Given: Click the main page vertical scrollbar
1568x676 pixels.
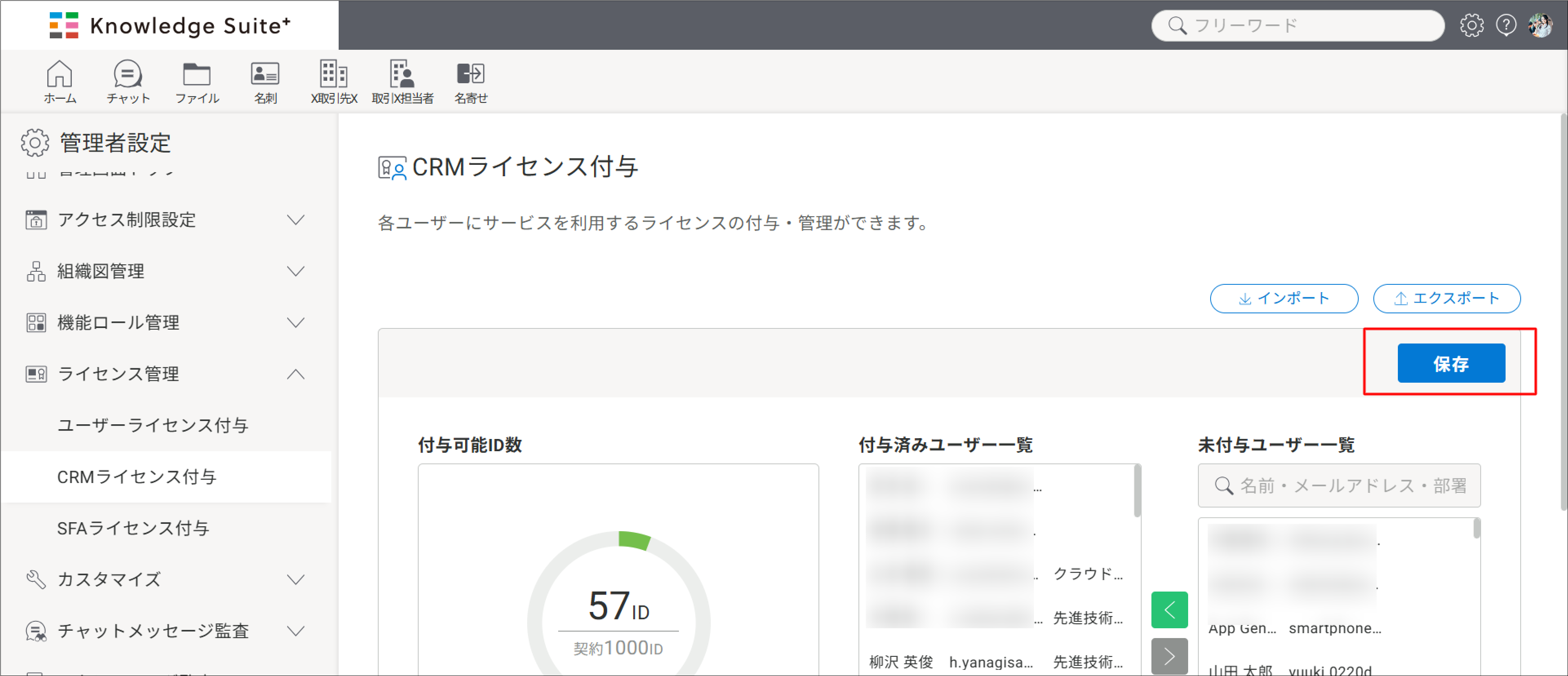Looking at the screenshot, I should pyautogui.click(x=1563, y=312).
